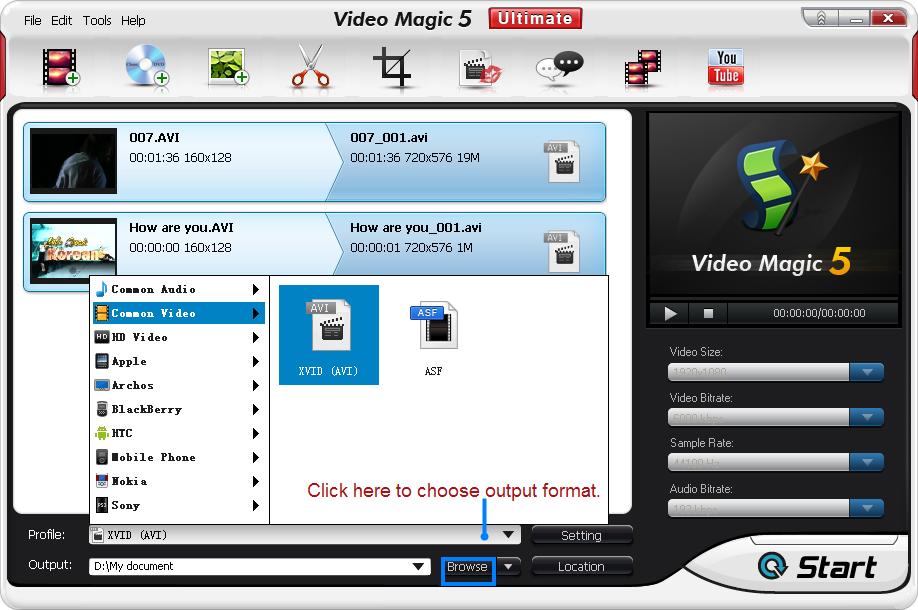Viewport: 918px width, 610px height.
Task: Choose the ASF format tile
Action: (x=433, y=335)
